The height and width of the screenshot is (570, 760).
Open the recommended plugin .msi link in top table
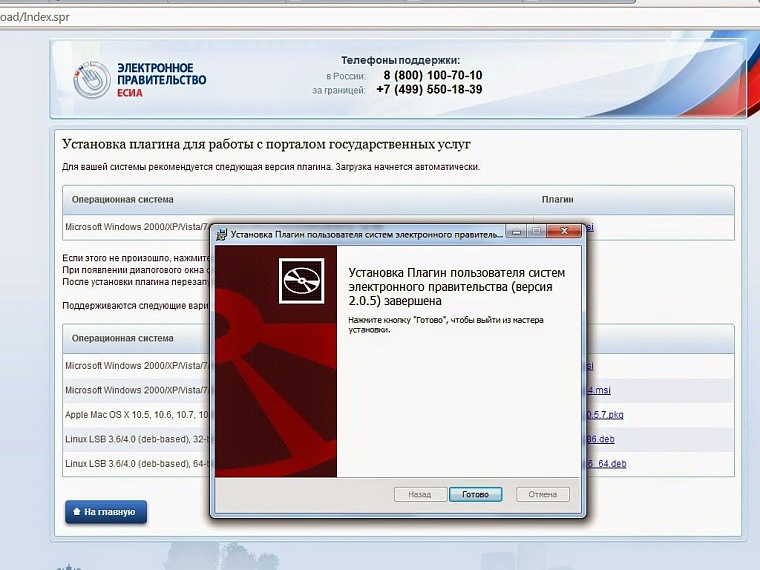pyautogui.click(x=590, y=227)
